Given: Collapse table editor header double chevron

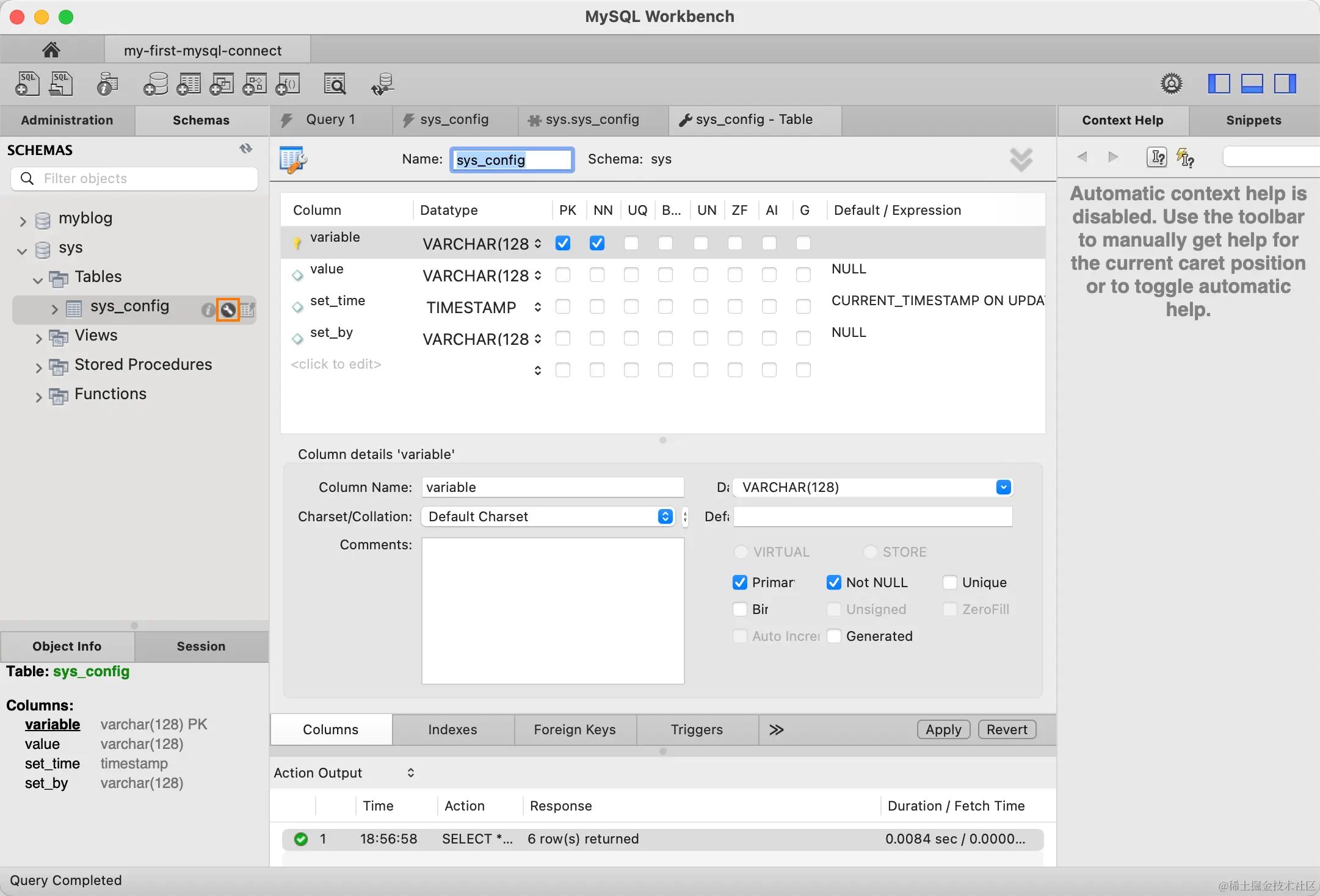Looking at the screenshot, I should pyautogui.click(x=1021, y=160).
